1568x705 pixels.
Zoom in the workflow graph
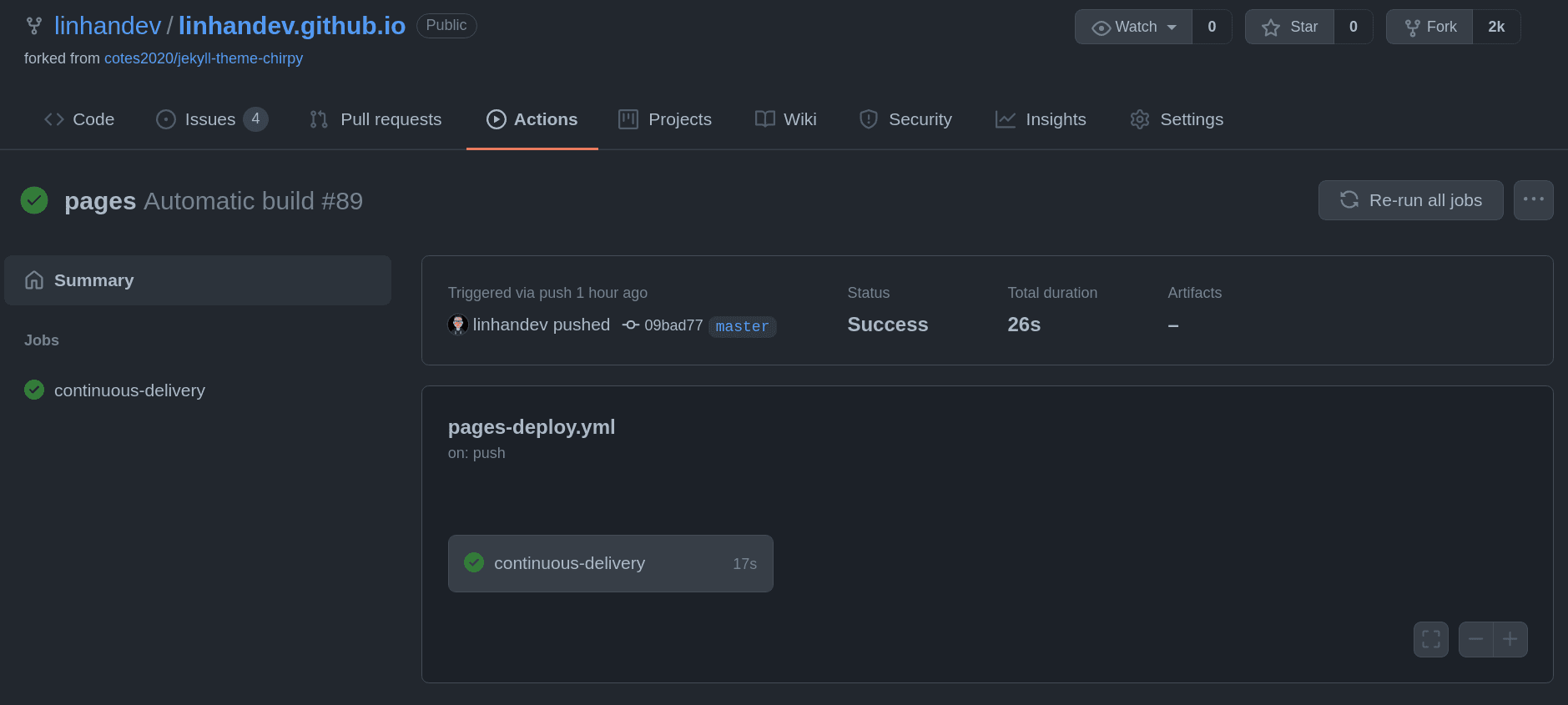point(1510,640)
